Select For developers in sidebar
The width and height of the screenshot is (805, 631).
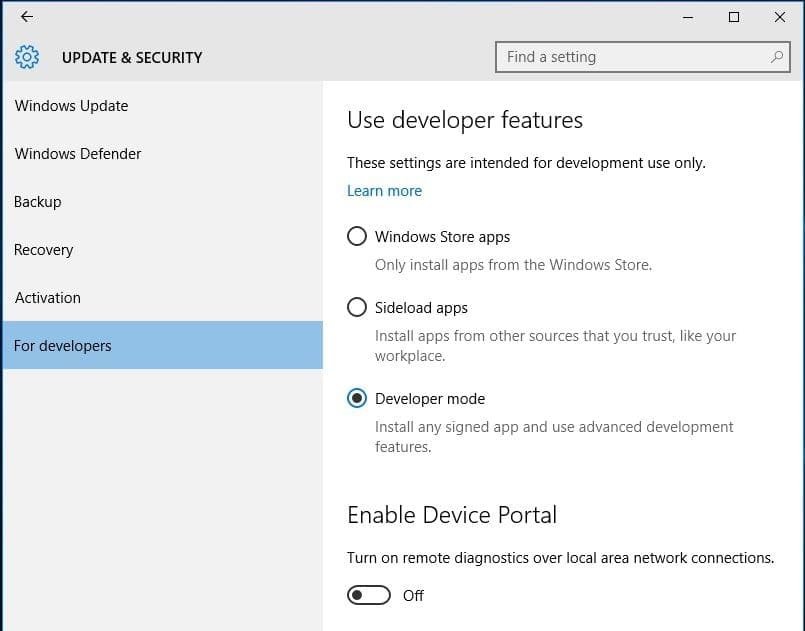(163, 346)
